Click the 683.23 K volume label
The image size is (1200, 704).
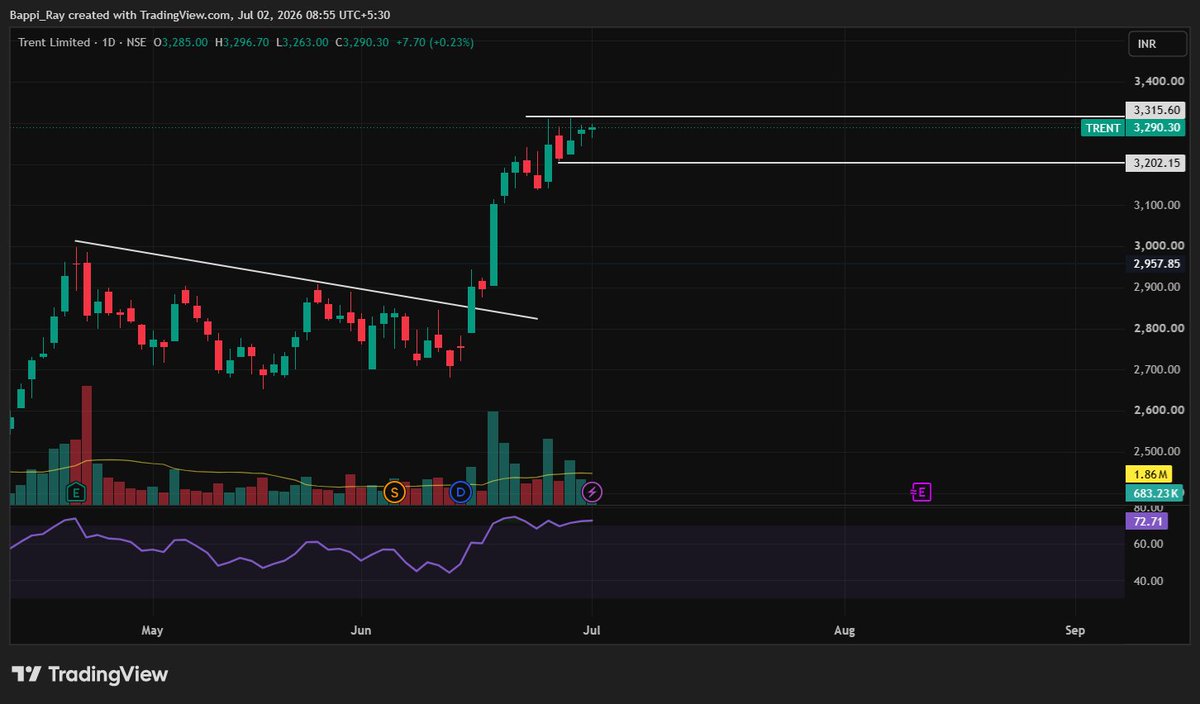[x=1155, y=492]
